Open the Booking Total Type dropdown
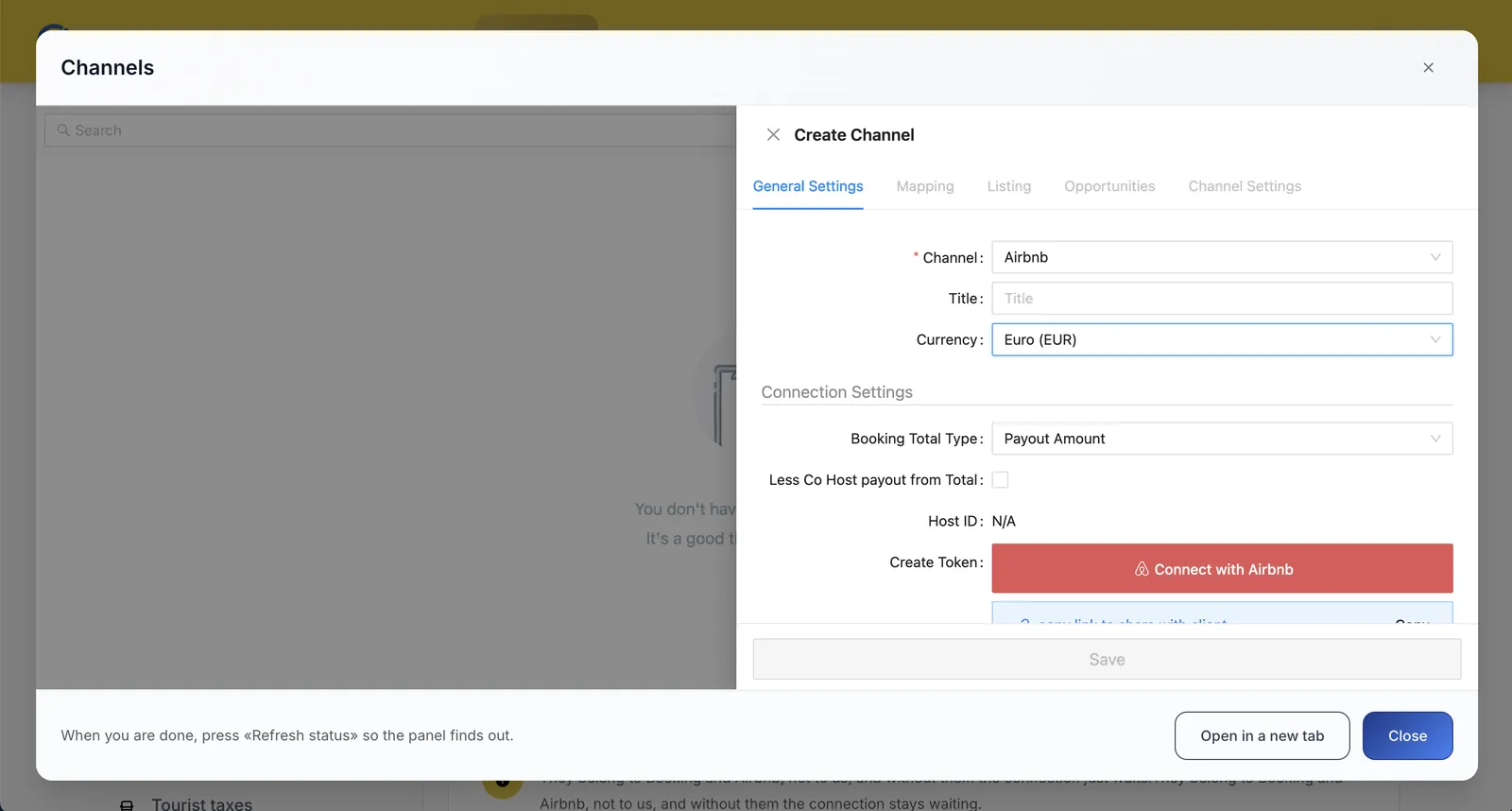Viewport: 1512px width, 811px height. coord(1222,439)
